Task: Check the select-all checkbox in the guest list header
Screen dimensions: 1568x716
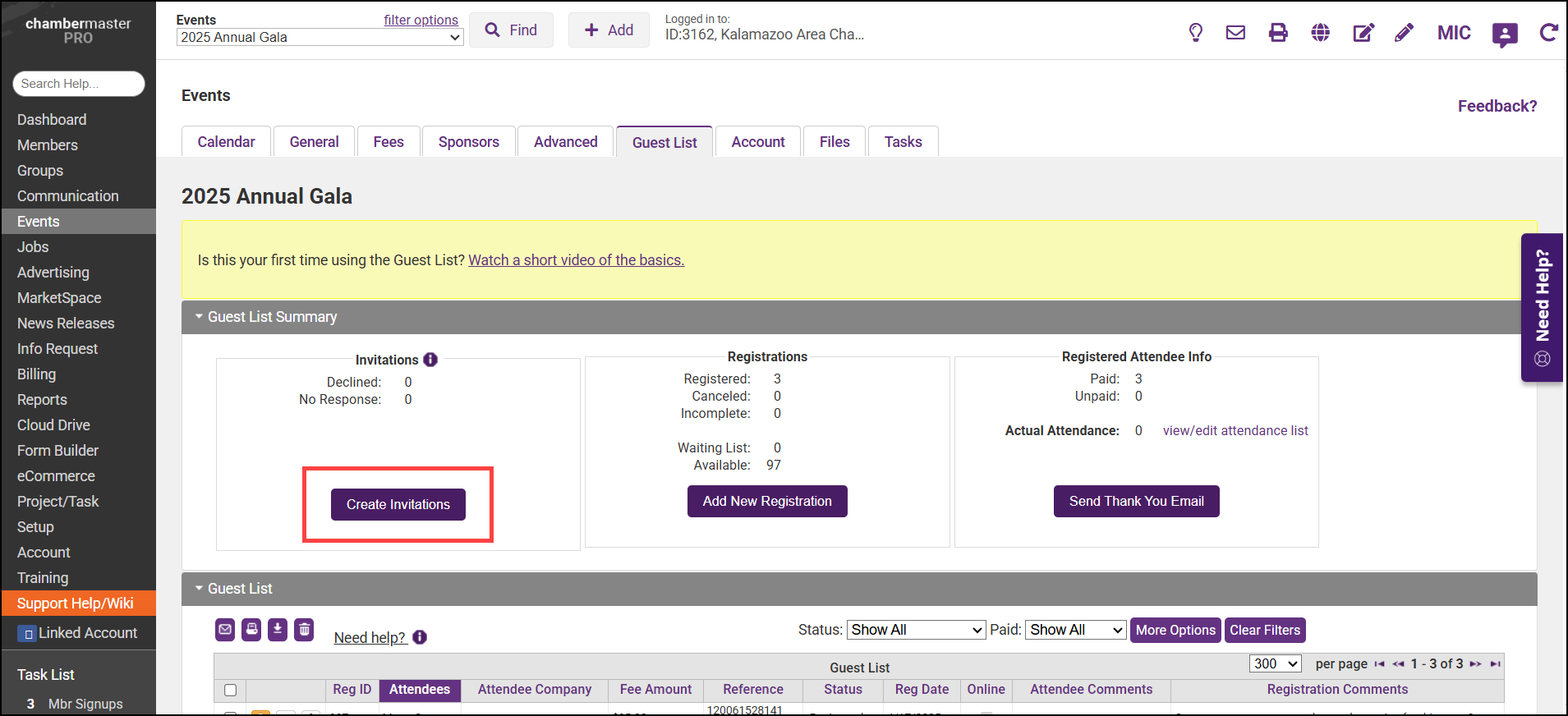Action: pyautogui.click(x=230, y=690)
